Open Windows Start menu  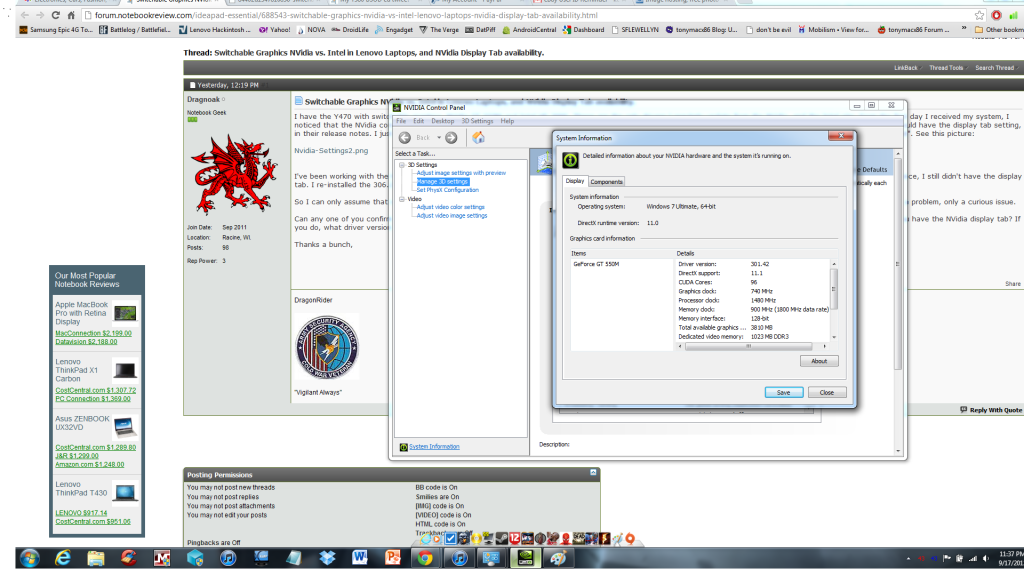point(29,558)
